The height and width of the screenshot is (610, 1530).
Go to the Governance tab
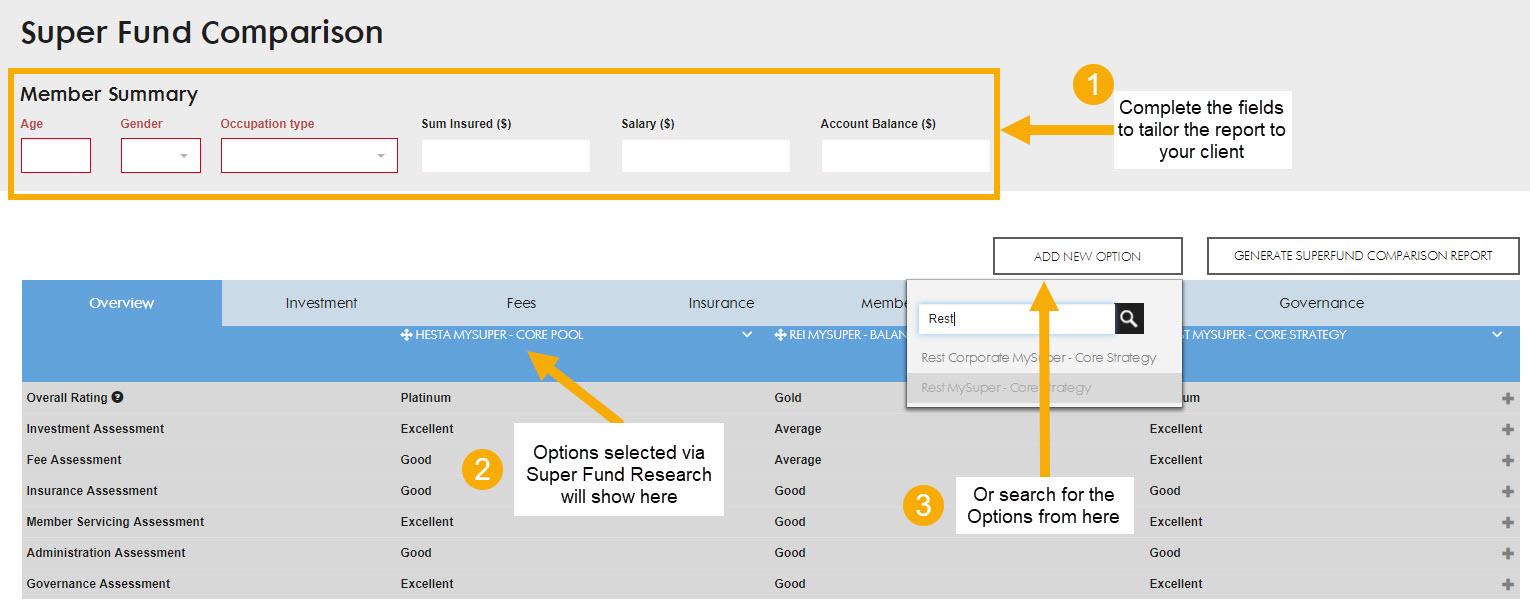coord(1321,303)
